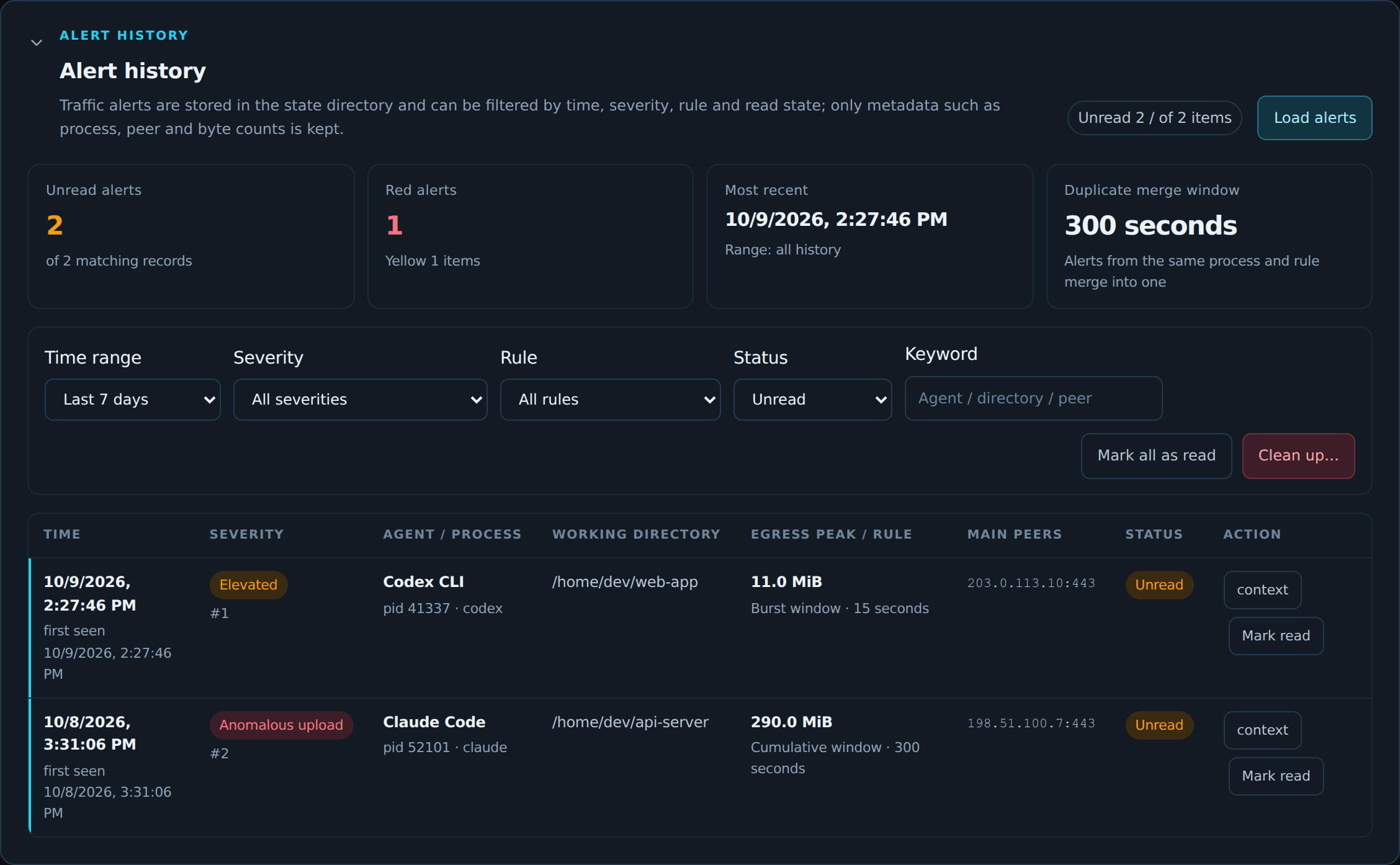Open the Status Unread dropdown

pyautogui.click(x=813, y=400)
